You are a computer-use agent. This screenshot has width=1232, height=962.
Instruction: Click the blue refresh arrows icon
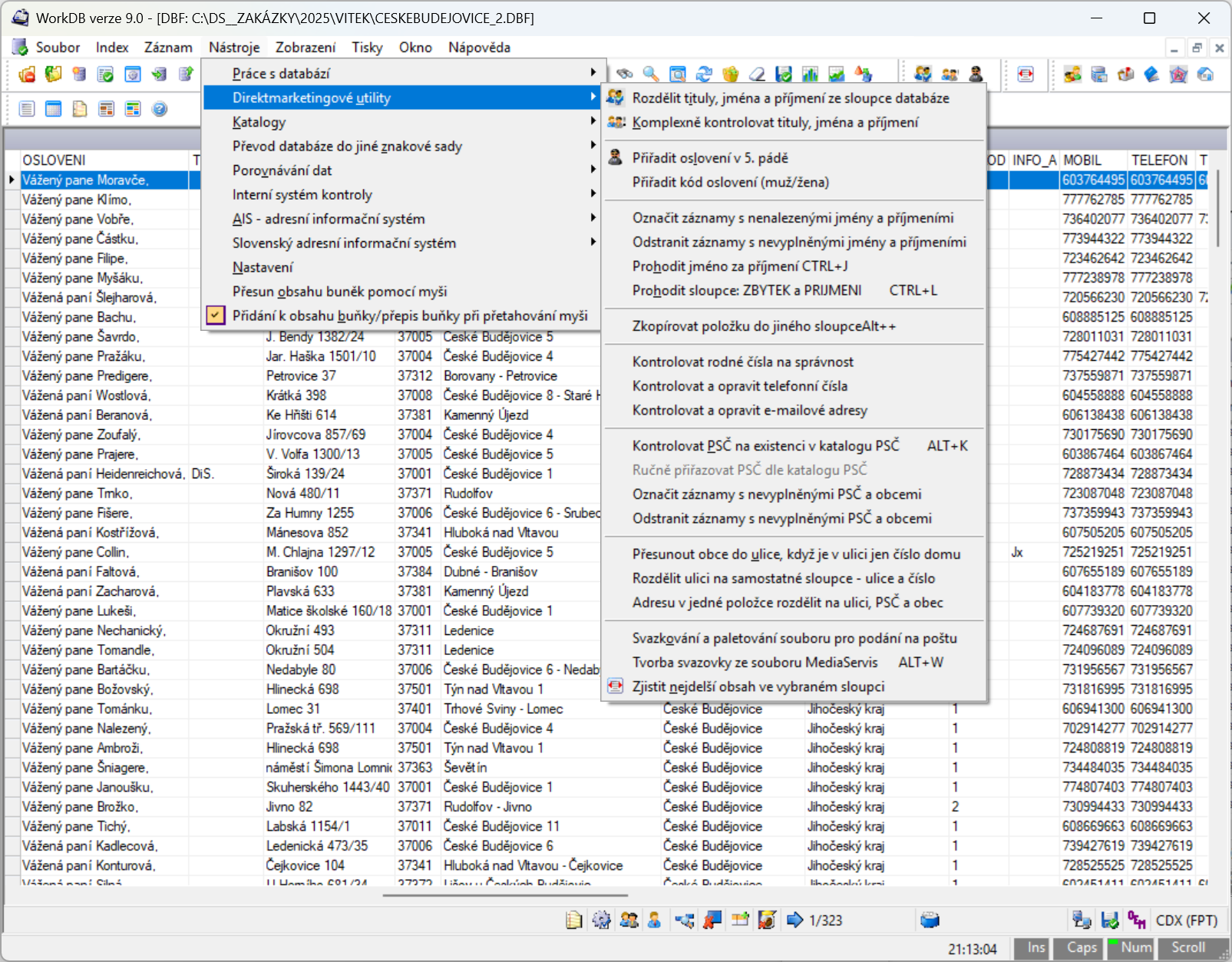pyautogui.click(x=704, y=74)
